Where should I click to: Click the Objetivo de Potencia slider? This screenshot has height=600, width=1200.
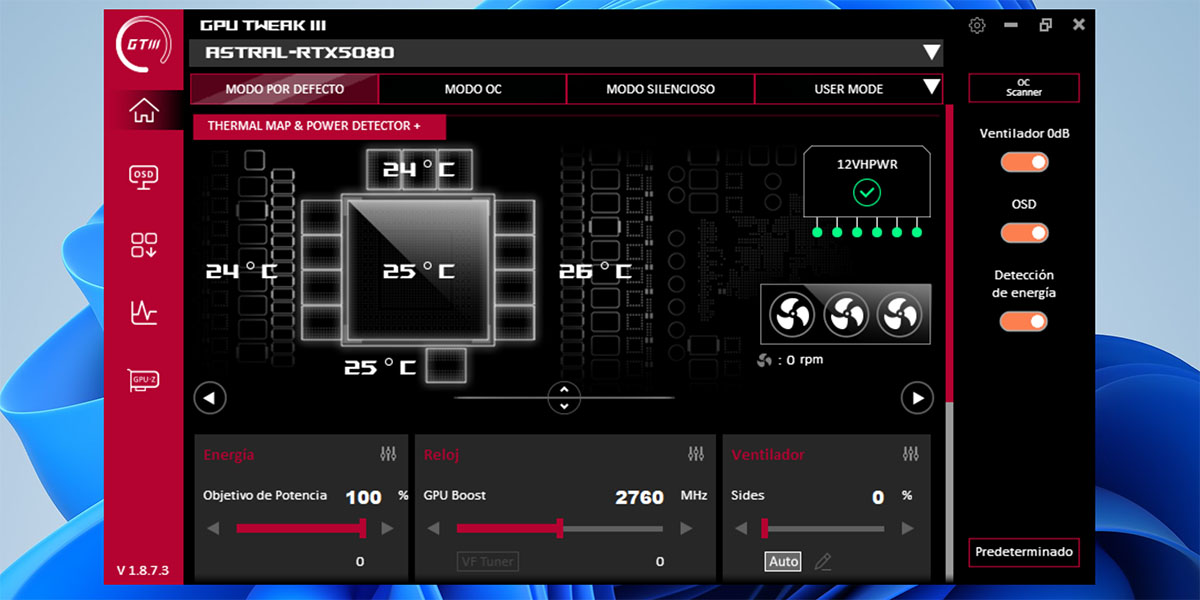[300, 528]
